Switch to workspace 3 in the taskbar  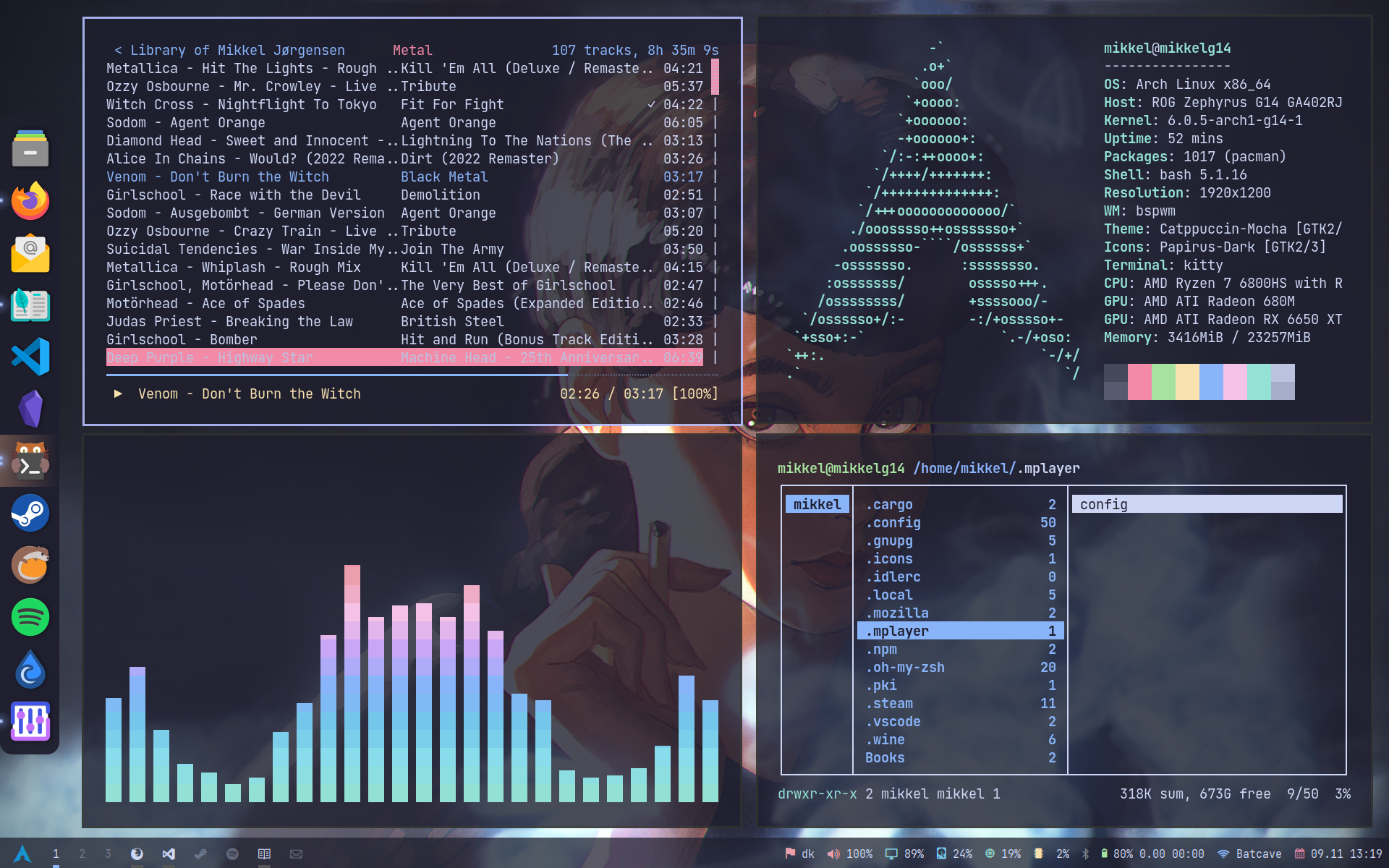(108, 854)
